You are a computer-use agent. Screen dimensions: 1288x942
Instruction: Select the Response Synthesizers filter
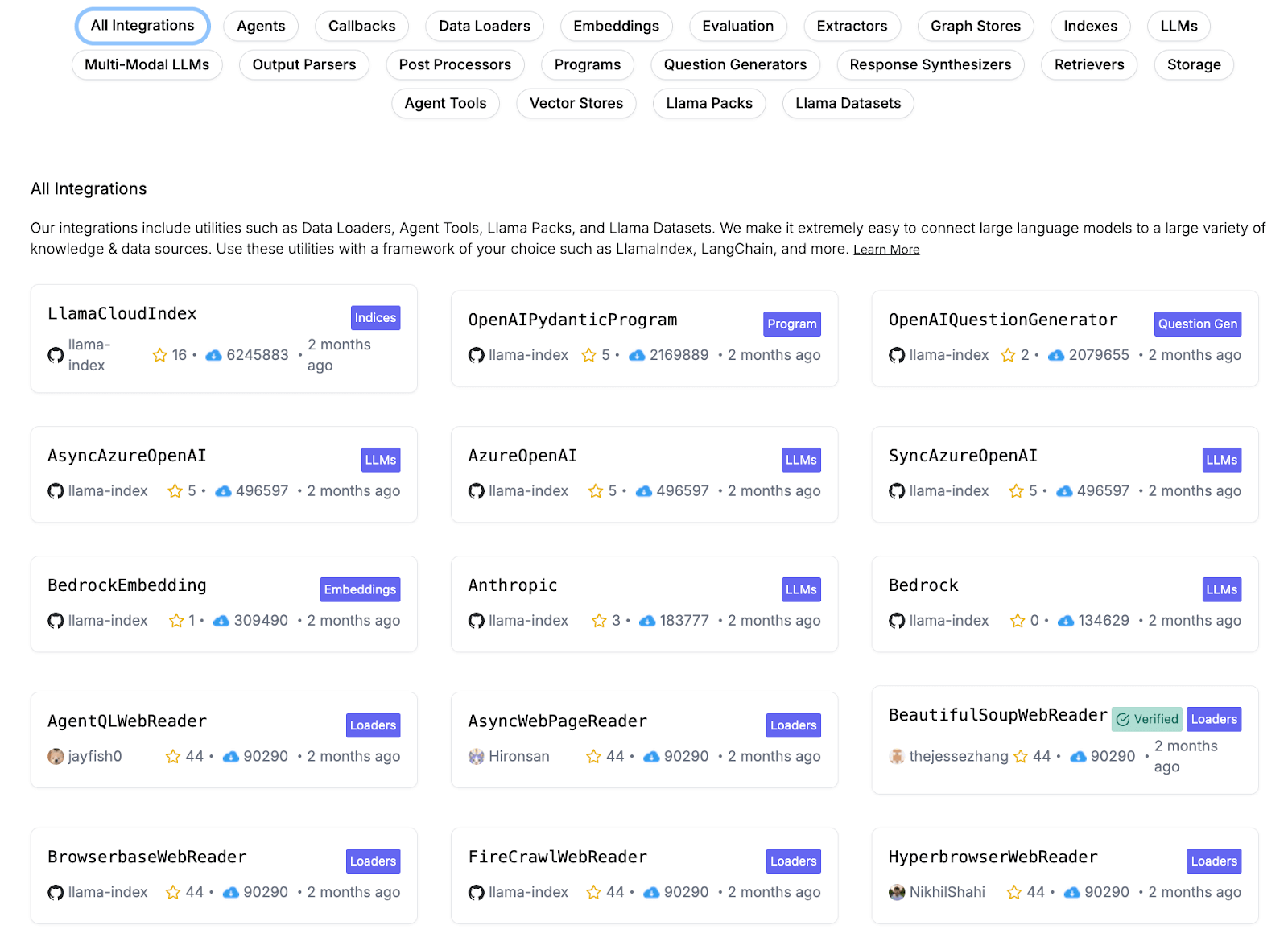pos(931,64)
